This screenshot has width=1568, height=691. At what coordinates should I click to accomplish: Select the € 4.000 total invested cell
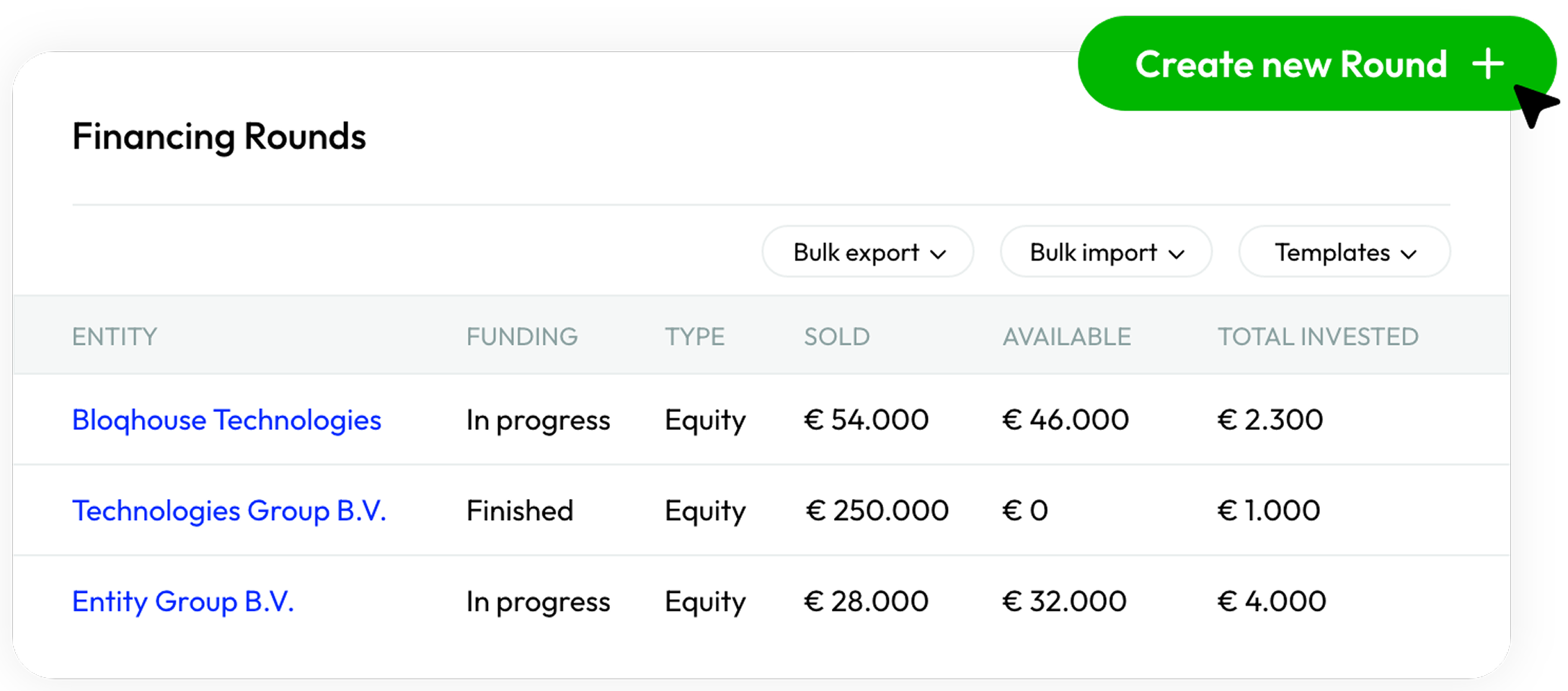1272,602
